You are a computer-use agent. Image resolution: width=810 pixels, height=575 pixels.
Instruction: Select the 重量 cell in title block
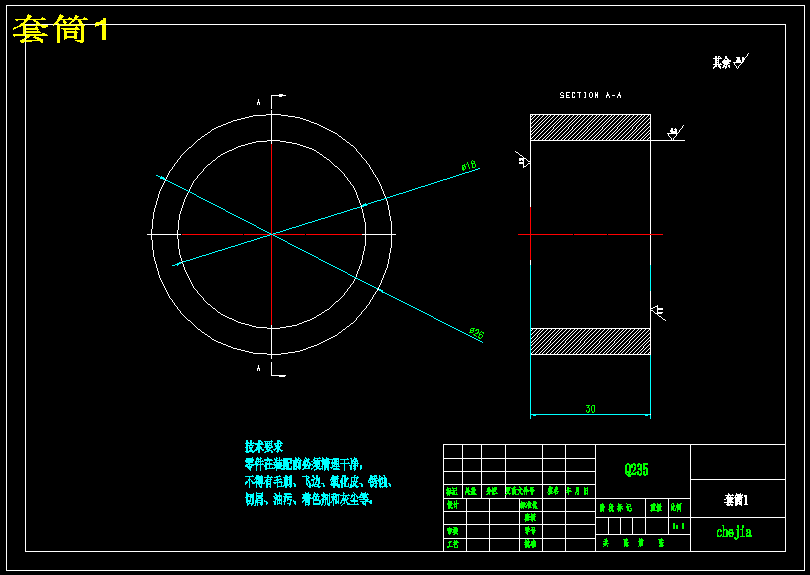coord(656,508)
